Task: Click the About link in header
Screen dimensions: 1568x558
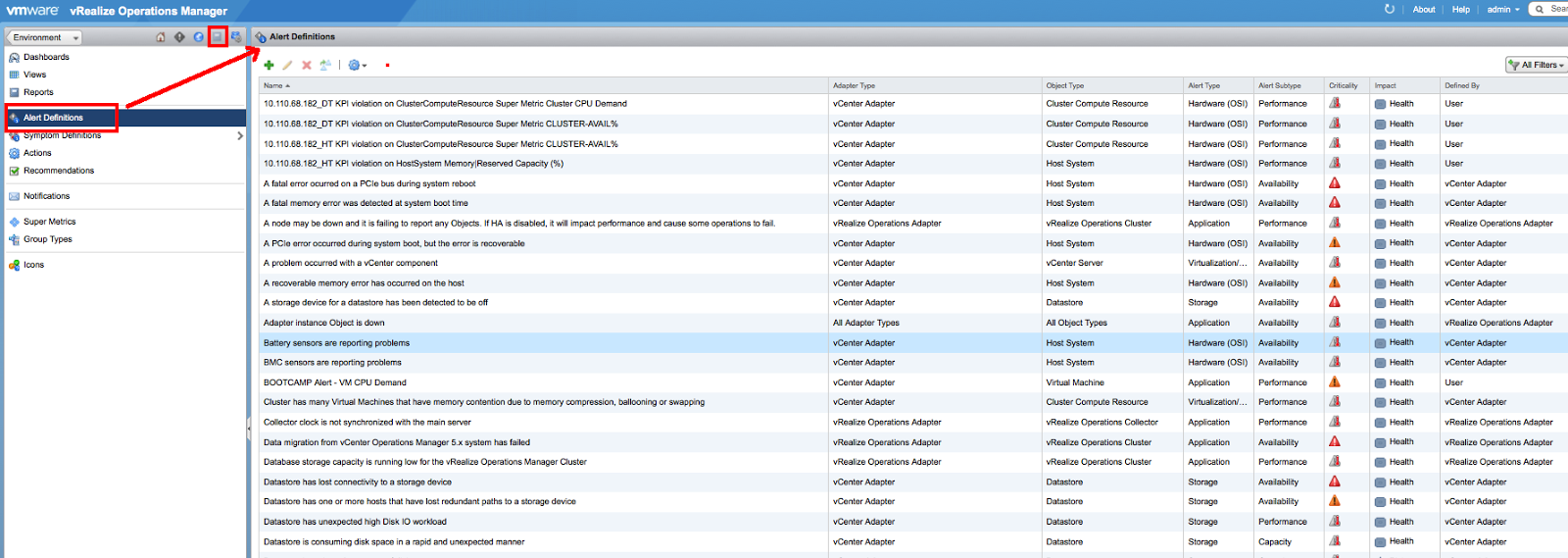Action: point(1423,10)
